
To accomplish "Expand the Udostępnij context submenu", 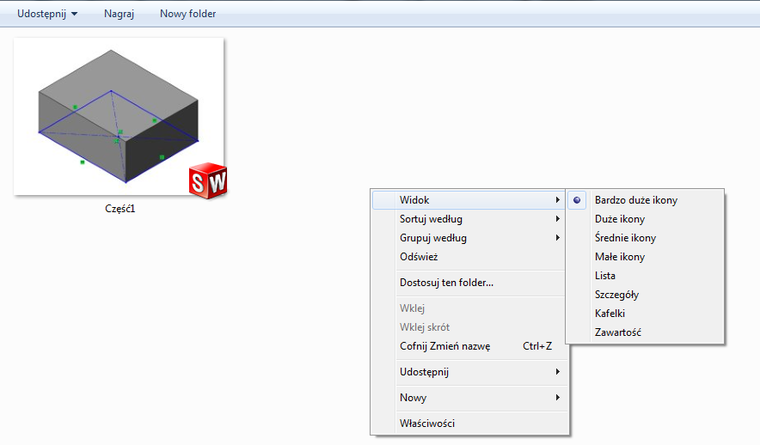I will (x=468, y=371).
